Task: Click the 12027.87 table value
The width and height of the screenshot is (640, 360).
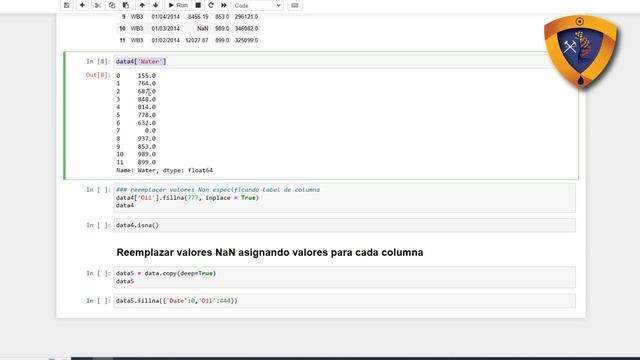Action: 197,40
